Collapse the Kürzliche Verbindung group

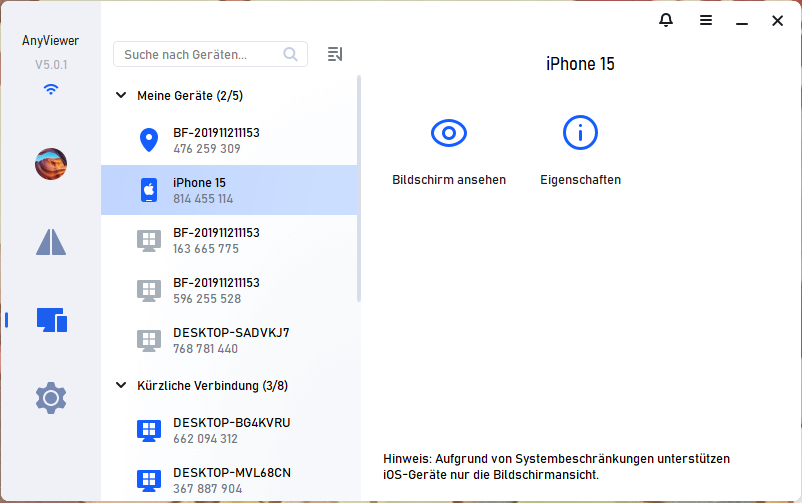121,385
